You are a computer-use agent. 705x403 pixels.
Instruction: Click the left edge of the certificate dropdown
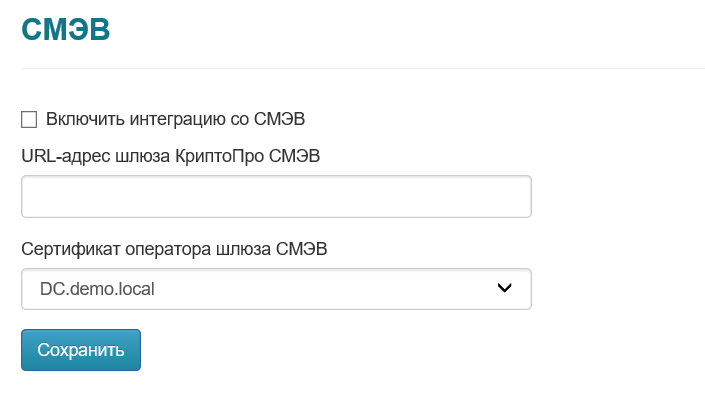pos(30,289)
